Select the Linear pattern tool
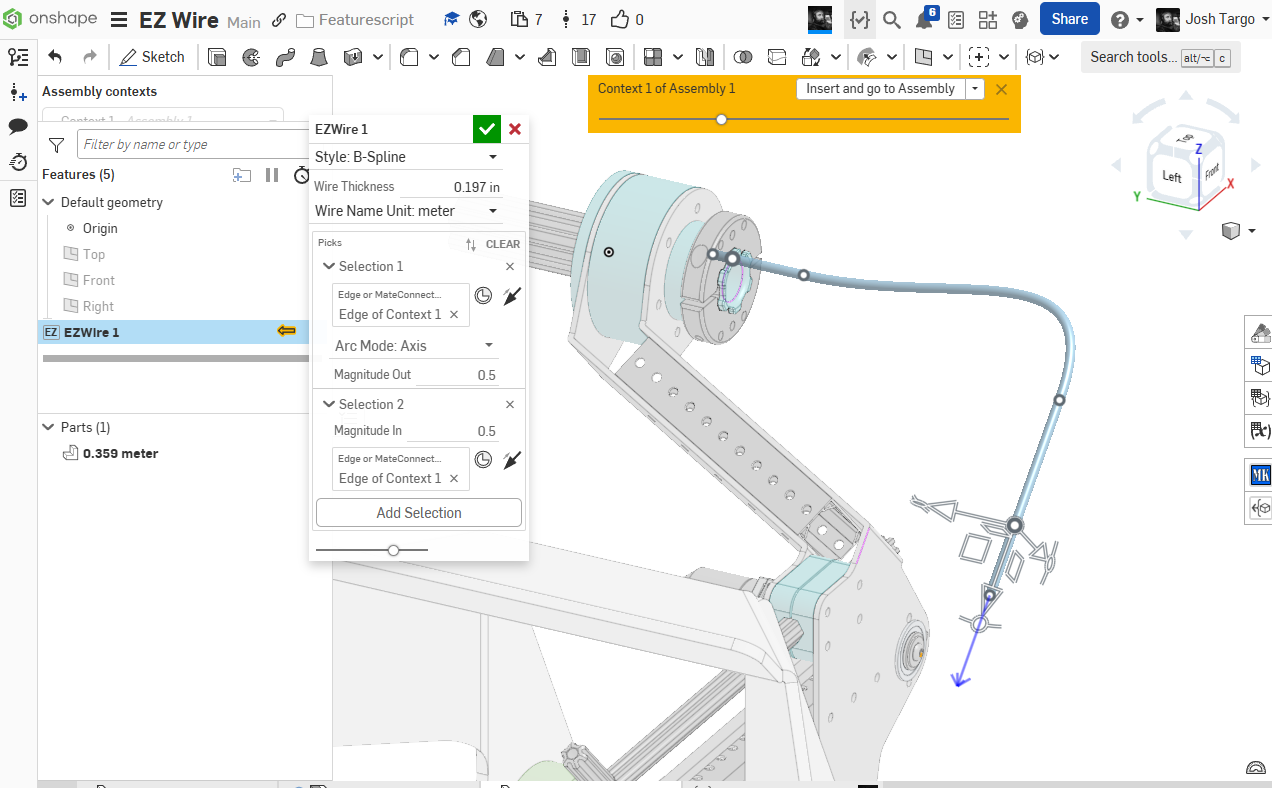Viewport: 1272px width, 788px height. [x=653, y=57]
